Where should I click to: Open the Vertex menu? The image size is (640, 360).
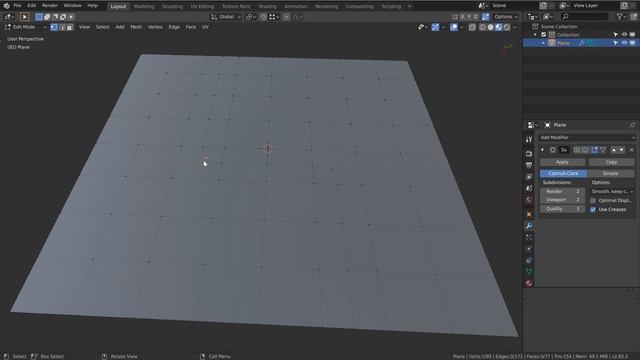155,27
